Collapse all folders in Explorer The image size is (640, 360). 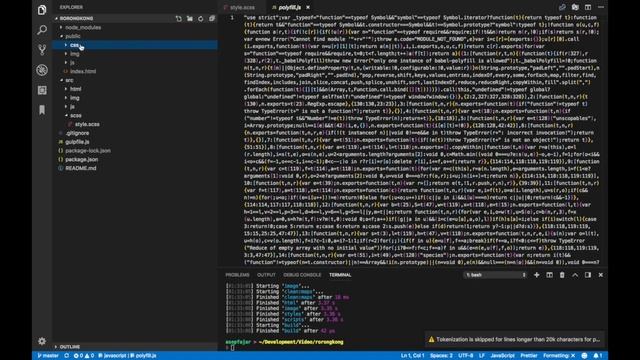(212, 18)
